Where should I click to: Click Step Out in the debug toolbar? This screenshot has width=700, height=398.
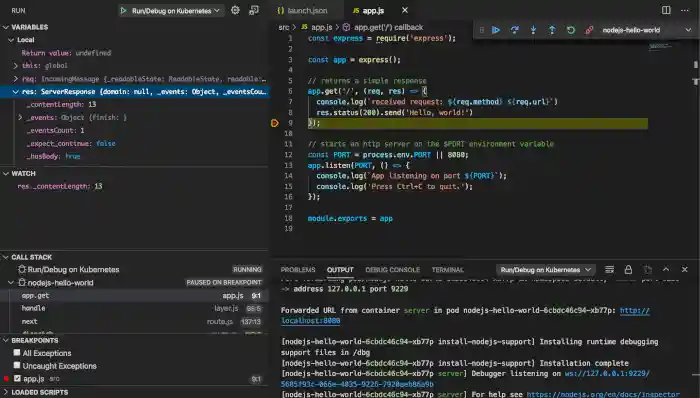pos(552,30)
